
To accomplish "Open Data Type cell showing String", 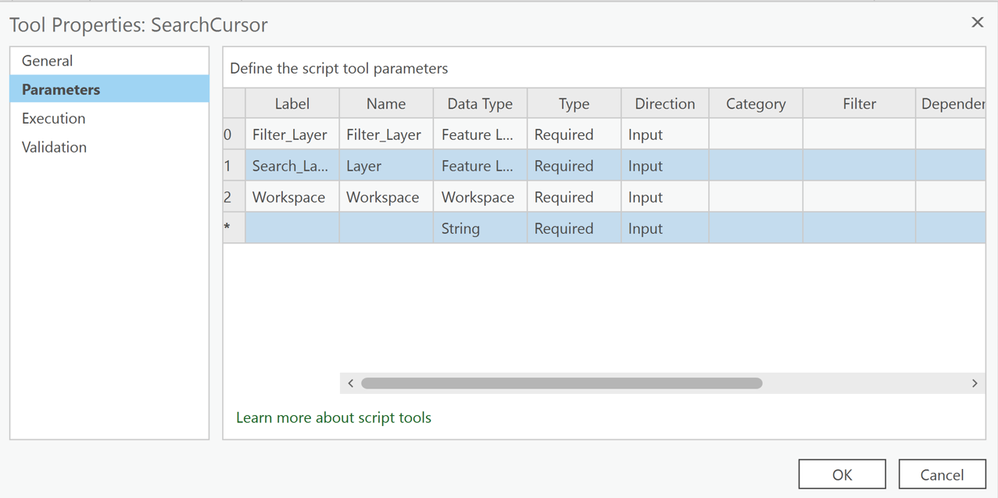I will click(x=479, y=229).
